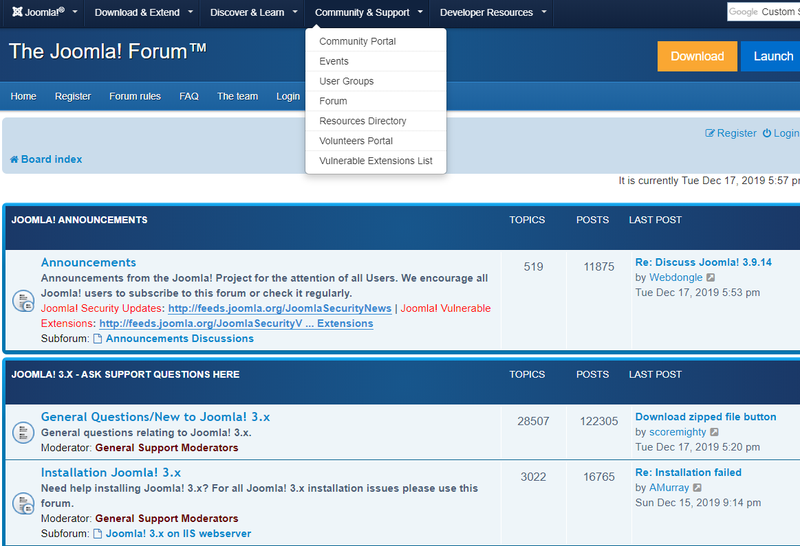Viewport: 800px width, 546px height.
Task: Choose Events in the dropdown menu
Action: click(x=376, y=61)
